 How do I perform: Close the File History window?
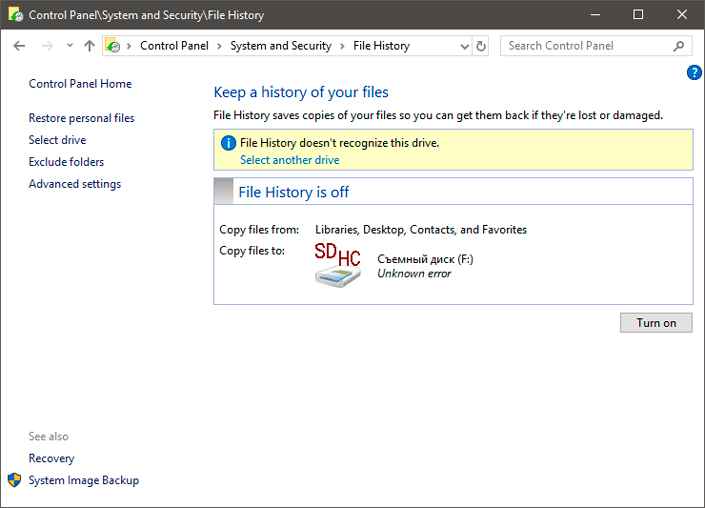coord(682,14)
